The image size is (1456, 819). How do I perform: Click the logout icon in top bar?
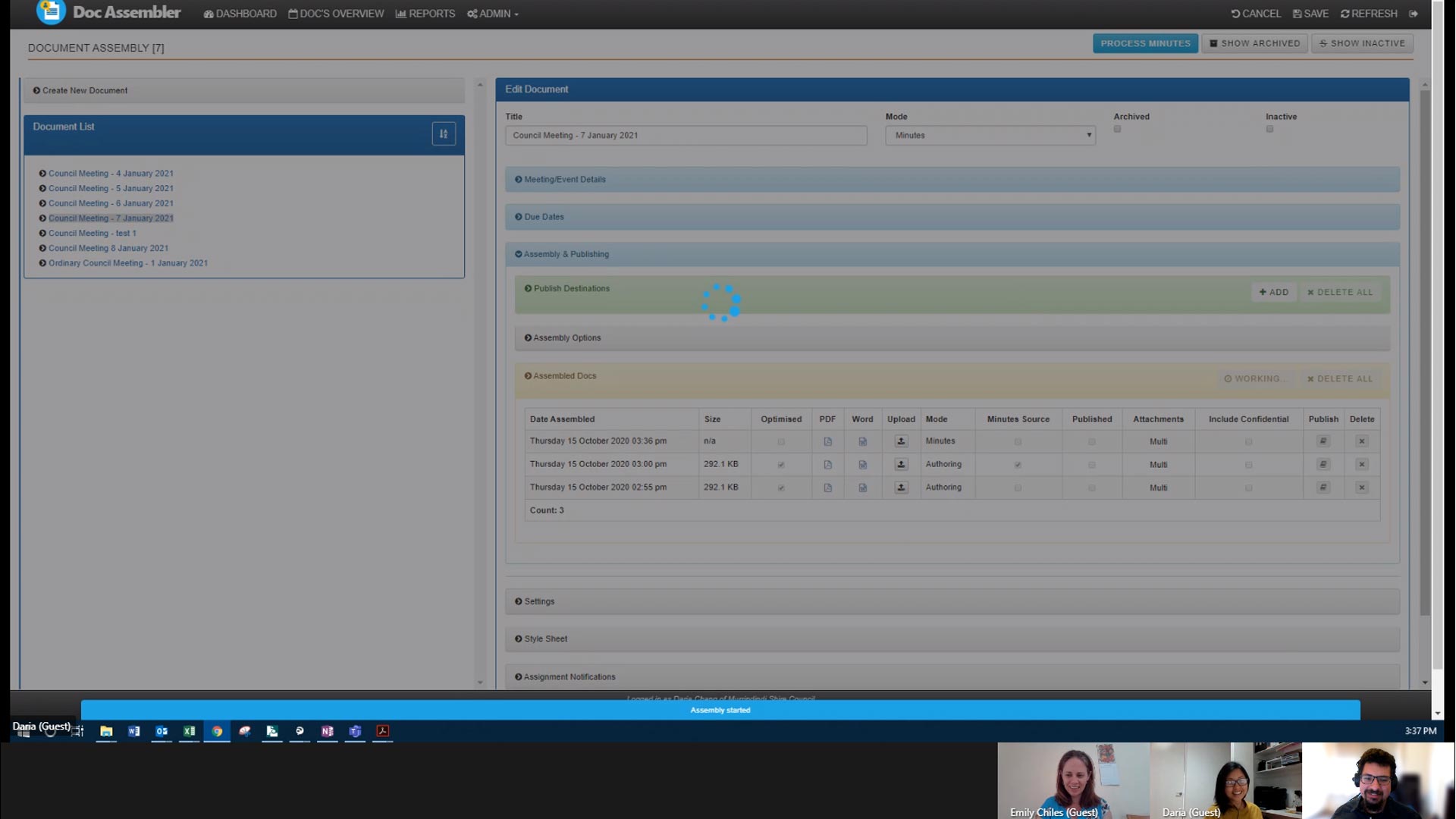click(1414, 14)
